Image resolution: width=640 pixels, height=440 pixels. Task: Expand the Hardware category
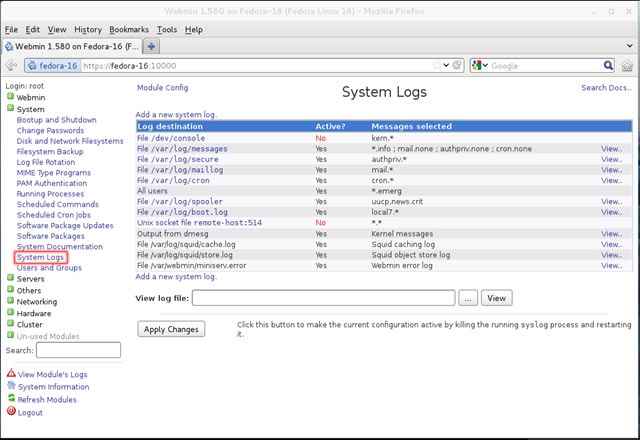[10, 312]
